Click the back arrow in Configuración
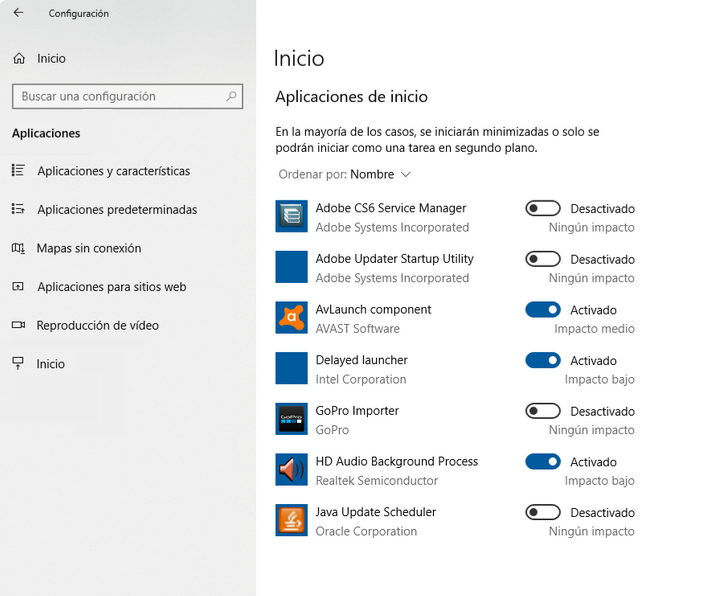Screen dimensions: 702x596 [18, 14]
